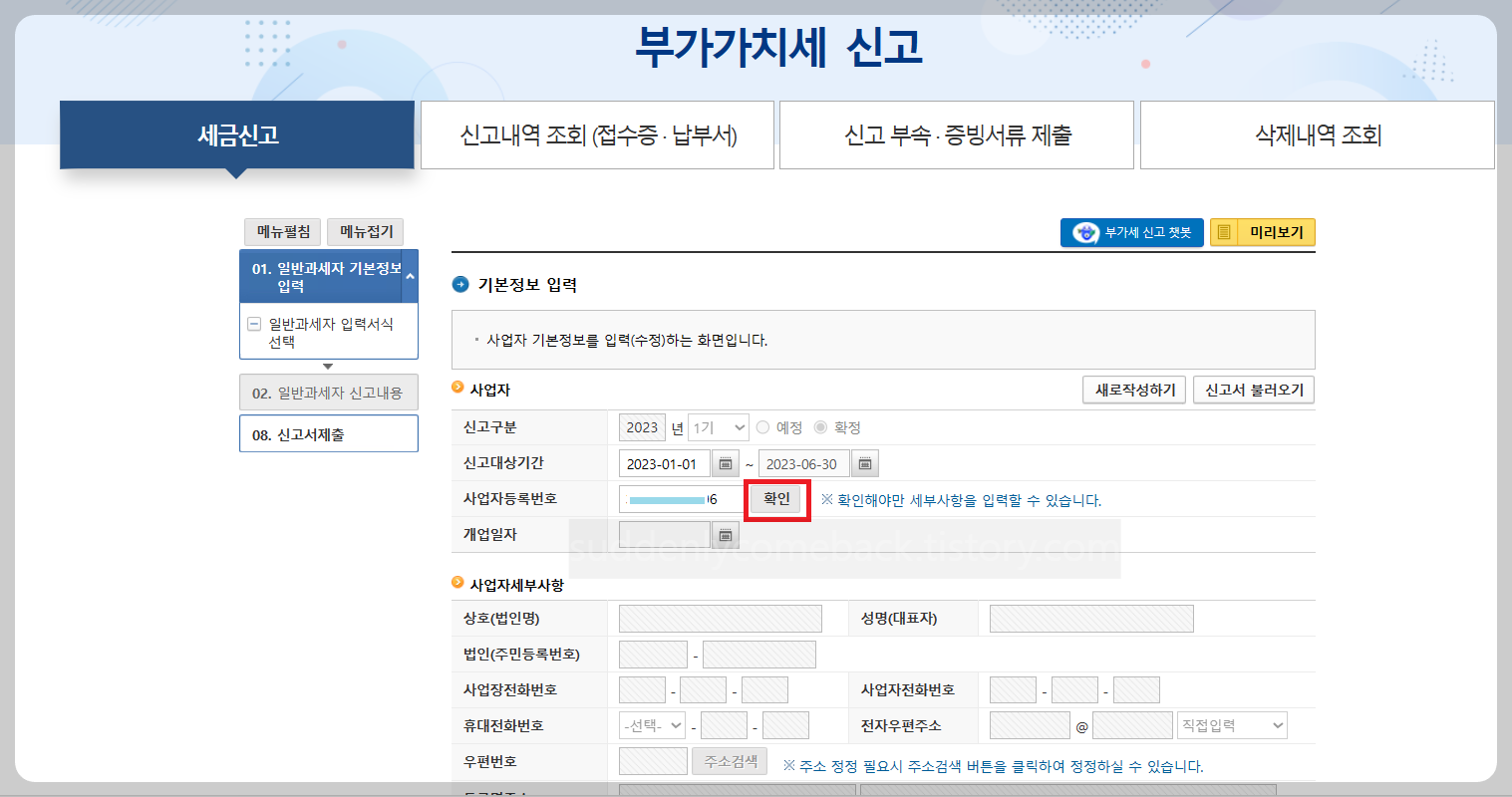Viewport: 1512px width, 797px height.
Task: Click the 개업일자 calendar picker icon
Action: [727, 534]
